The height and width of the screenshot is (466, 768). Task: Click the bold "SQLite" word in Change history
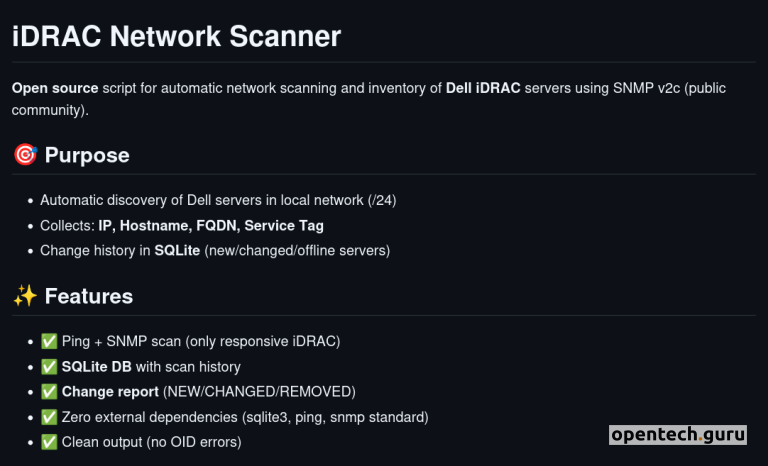[177, 250]
